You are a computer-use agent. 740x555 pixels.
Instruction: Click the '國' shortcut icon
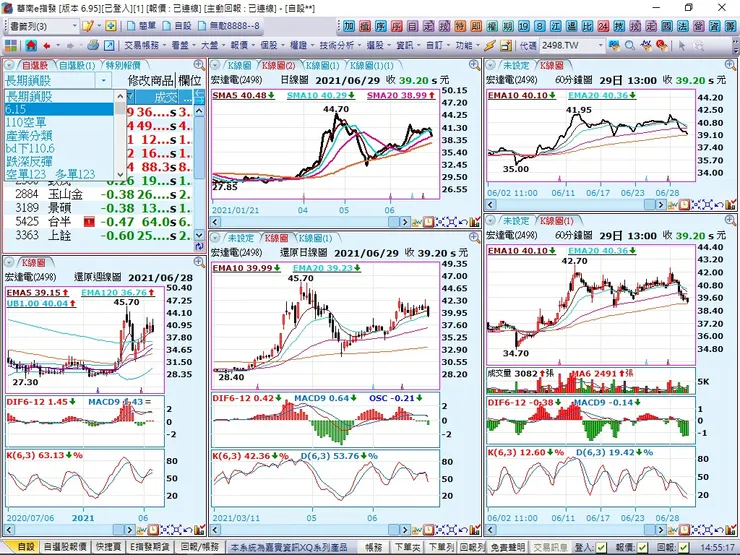coord(666,26)
